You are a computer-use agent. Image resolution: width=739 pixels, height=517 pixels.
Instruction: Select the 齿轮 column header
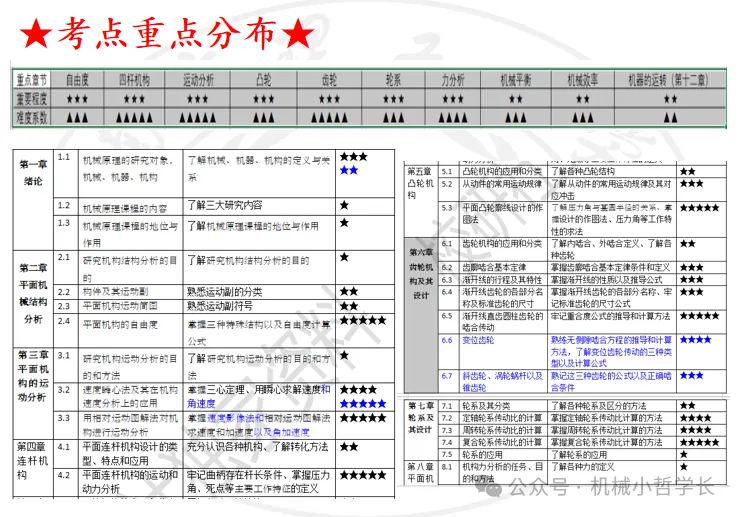[329, 80]
